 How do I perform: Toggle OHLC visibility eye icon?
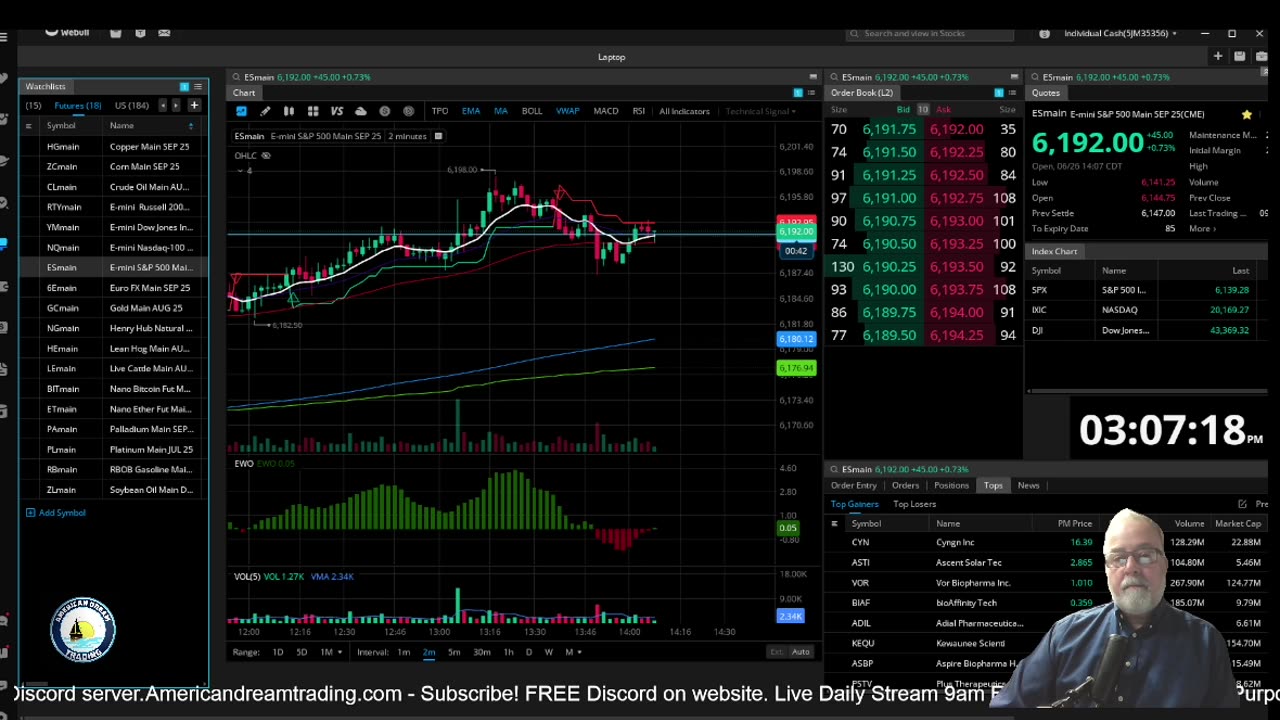point(266,156)
